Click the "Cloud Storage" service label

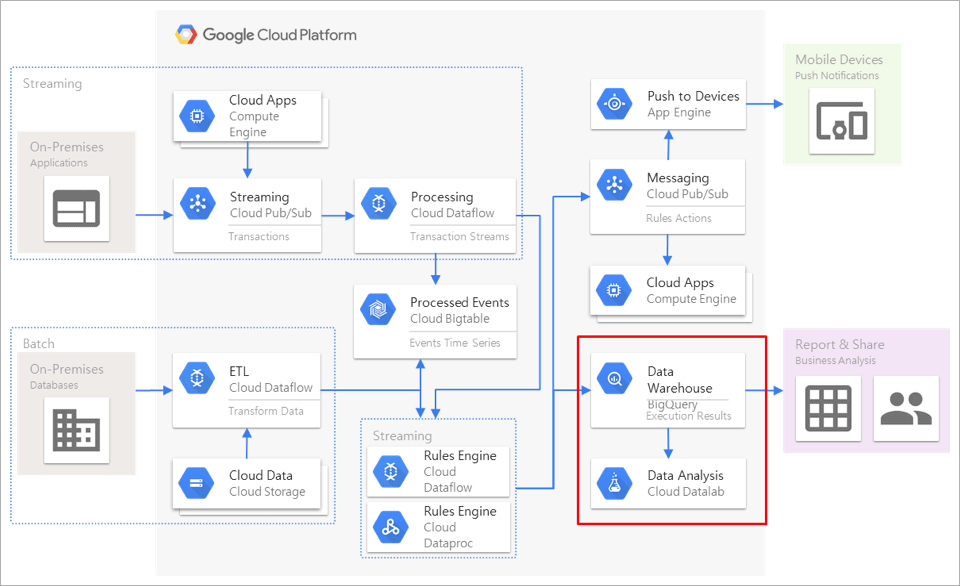click(x=267, y=492)
